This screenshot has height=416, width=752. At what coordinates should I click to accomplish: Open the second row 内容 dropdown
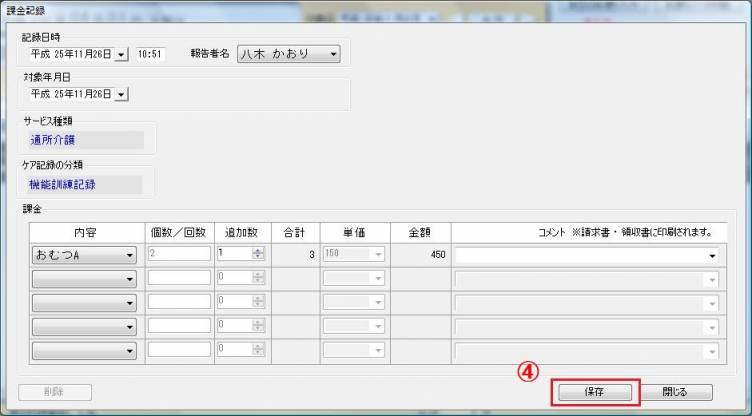(x=130, y=278)
